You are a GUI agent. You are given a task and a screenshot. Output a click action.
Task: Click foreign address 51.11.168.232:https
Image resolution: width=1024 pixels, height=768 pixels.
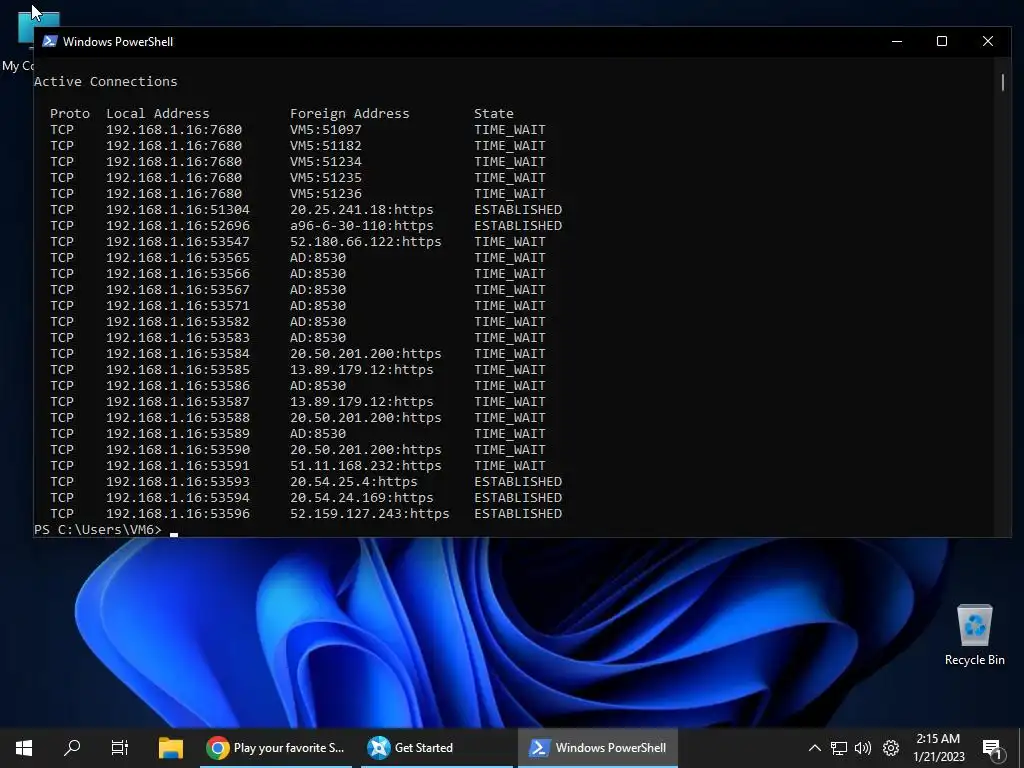(x=366, y=466)
